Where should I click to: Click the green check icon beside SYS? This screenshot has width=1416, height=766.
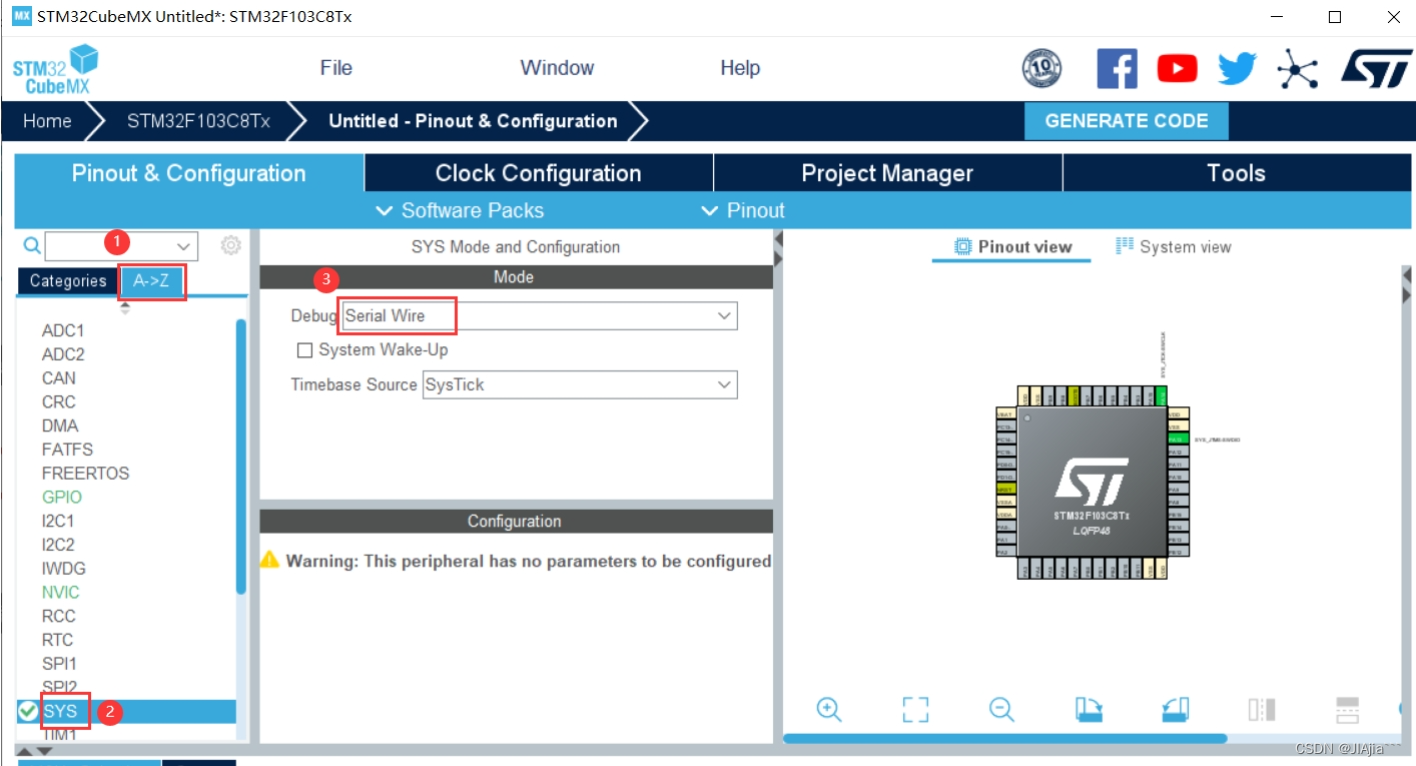coord(28,711)
